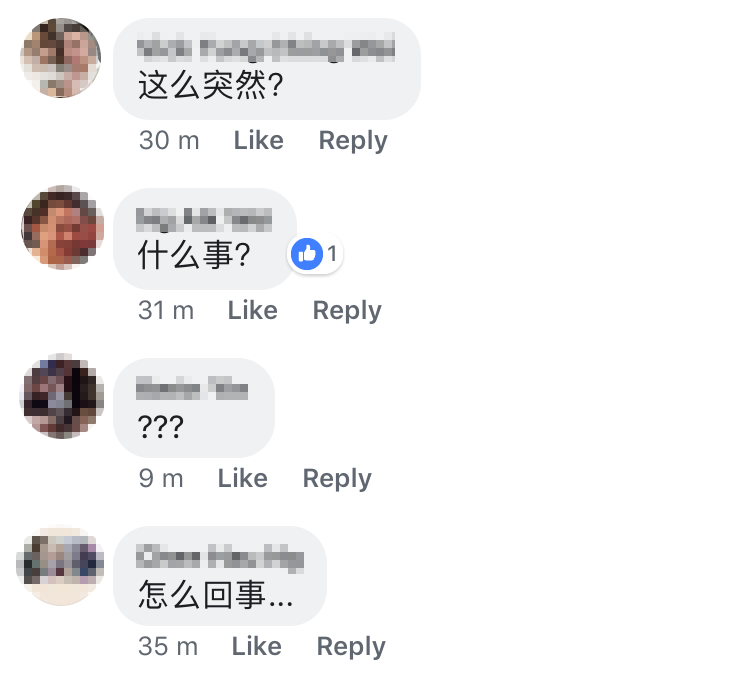Reply to the comment "这么突然?"

353,141
